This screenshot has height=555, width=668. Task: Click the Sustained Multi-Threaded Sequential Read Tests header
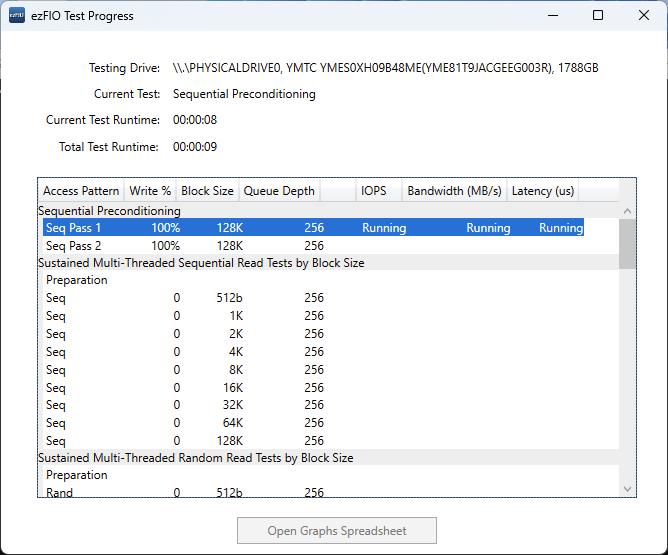pos(328,263)
